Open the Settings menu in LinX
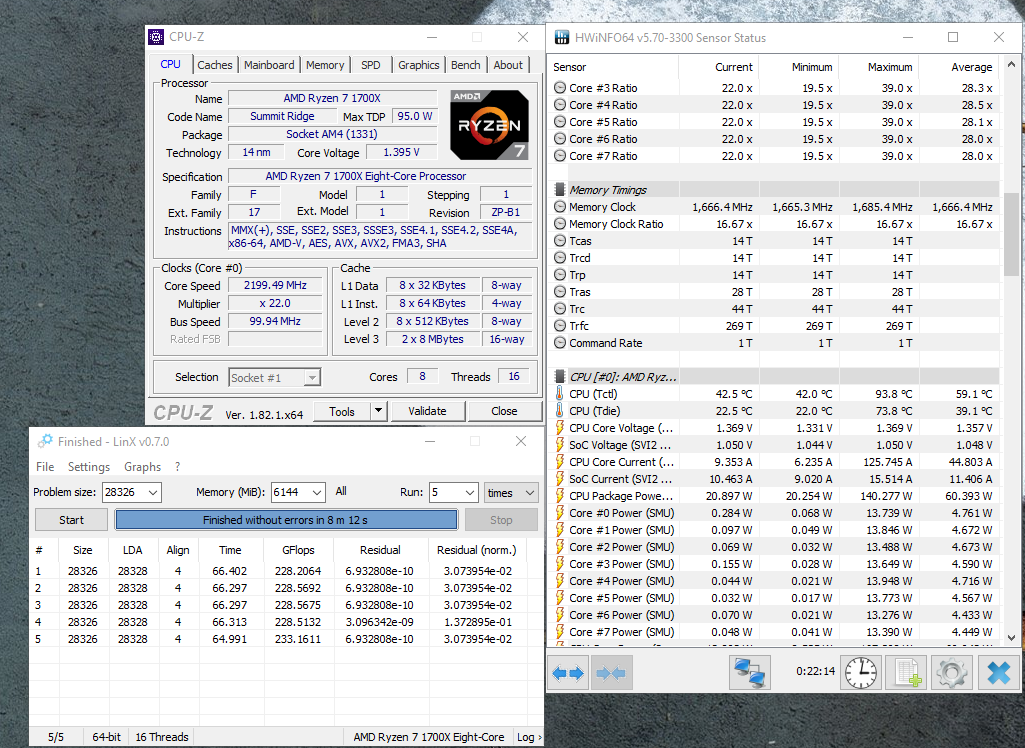Screen dimensions: 1025x748 click(89, 466)
